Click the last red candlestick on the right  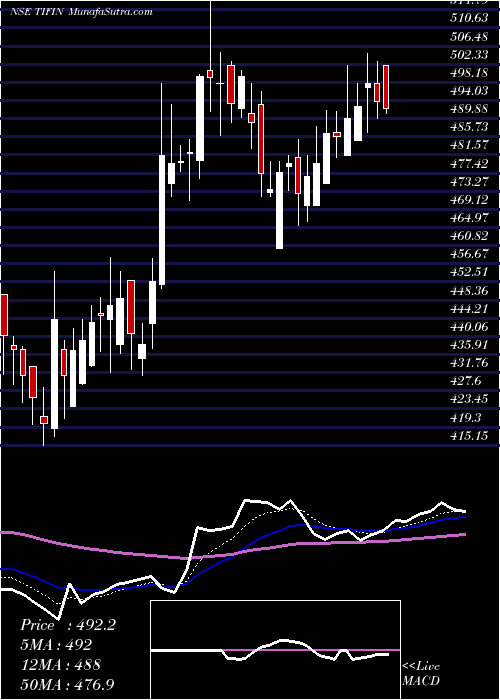386,87
